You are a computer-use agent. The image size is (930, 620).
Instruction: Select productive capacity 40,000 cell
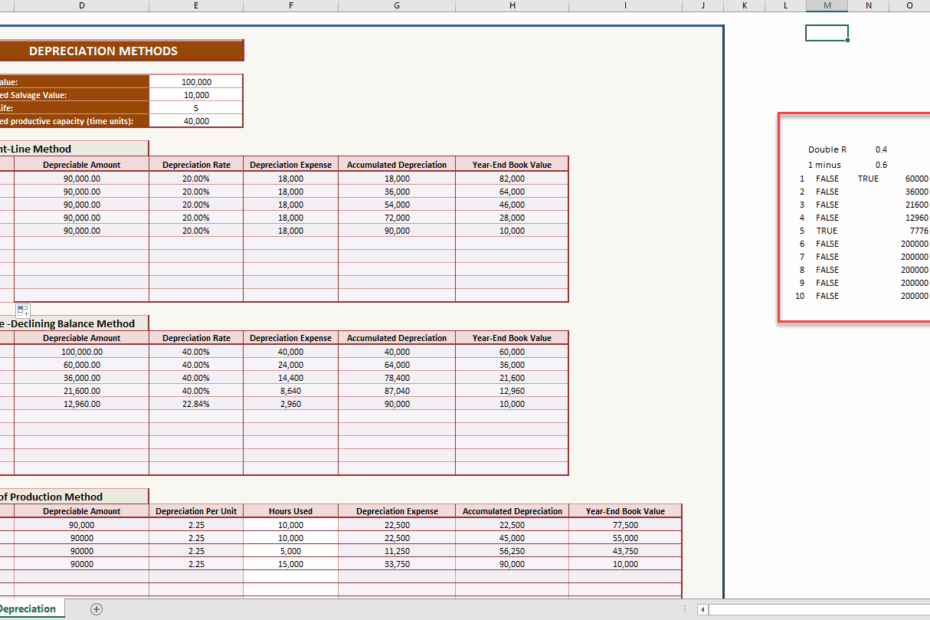(x=196, y=121)
